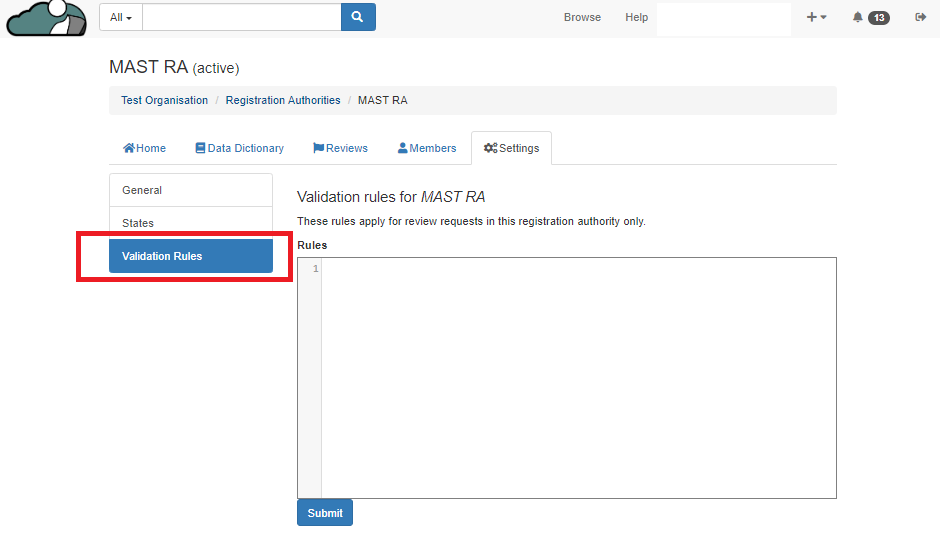Click the sign out arrow icon
Image resolution: width=944 pixels, height=533 pixels.
tap(920, 17)
